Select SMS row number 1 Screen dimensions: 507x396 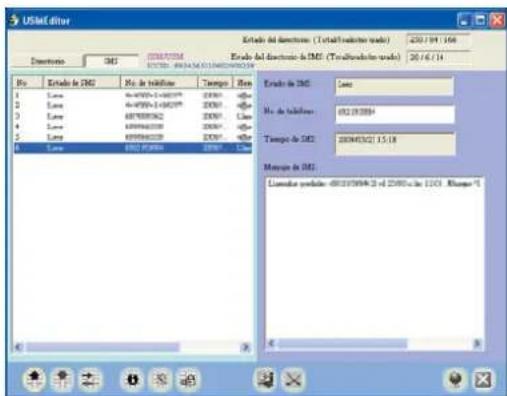pyautogui.click(x=133, y=95)
